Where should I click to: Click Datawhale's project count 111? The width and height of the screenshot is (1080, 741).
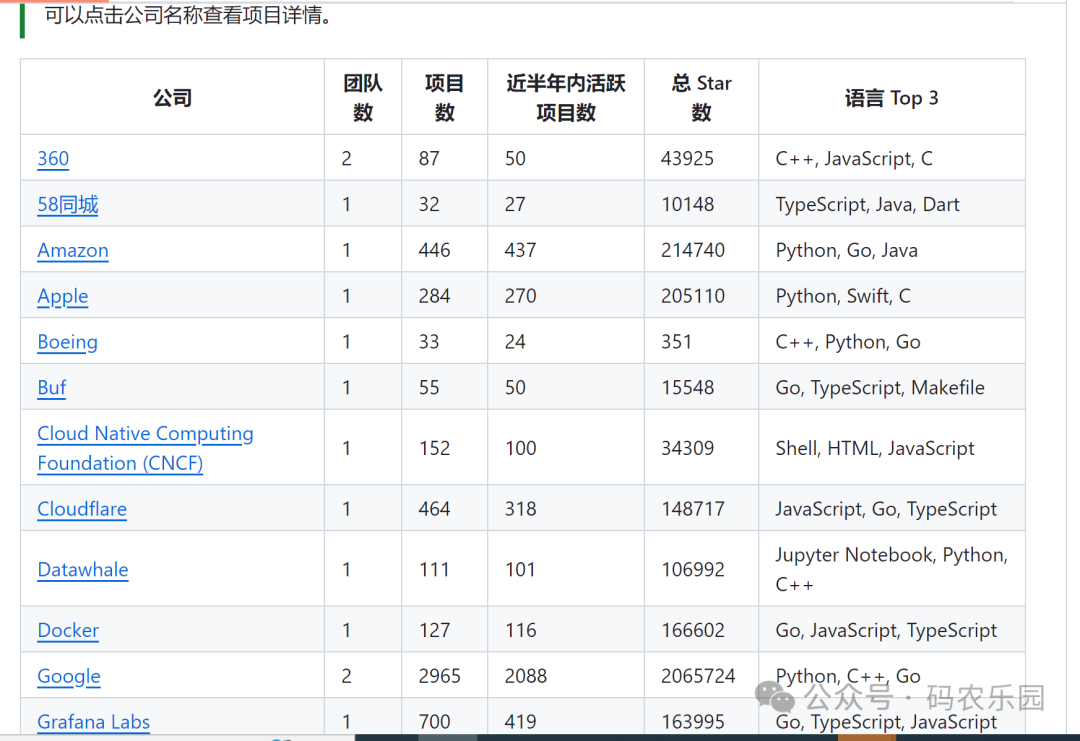tap(435, 570)
